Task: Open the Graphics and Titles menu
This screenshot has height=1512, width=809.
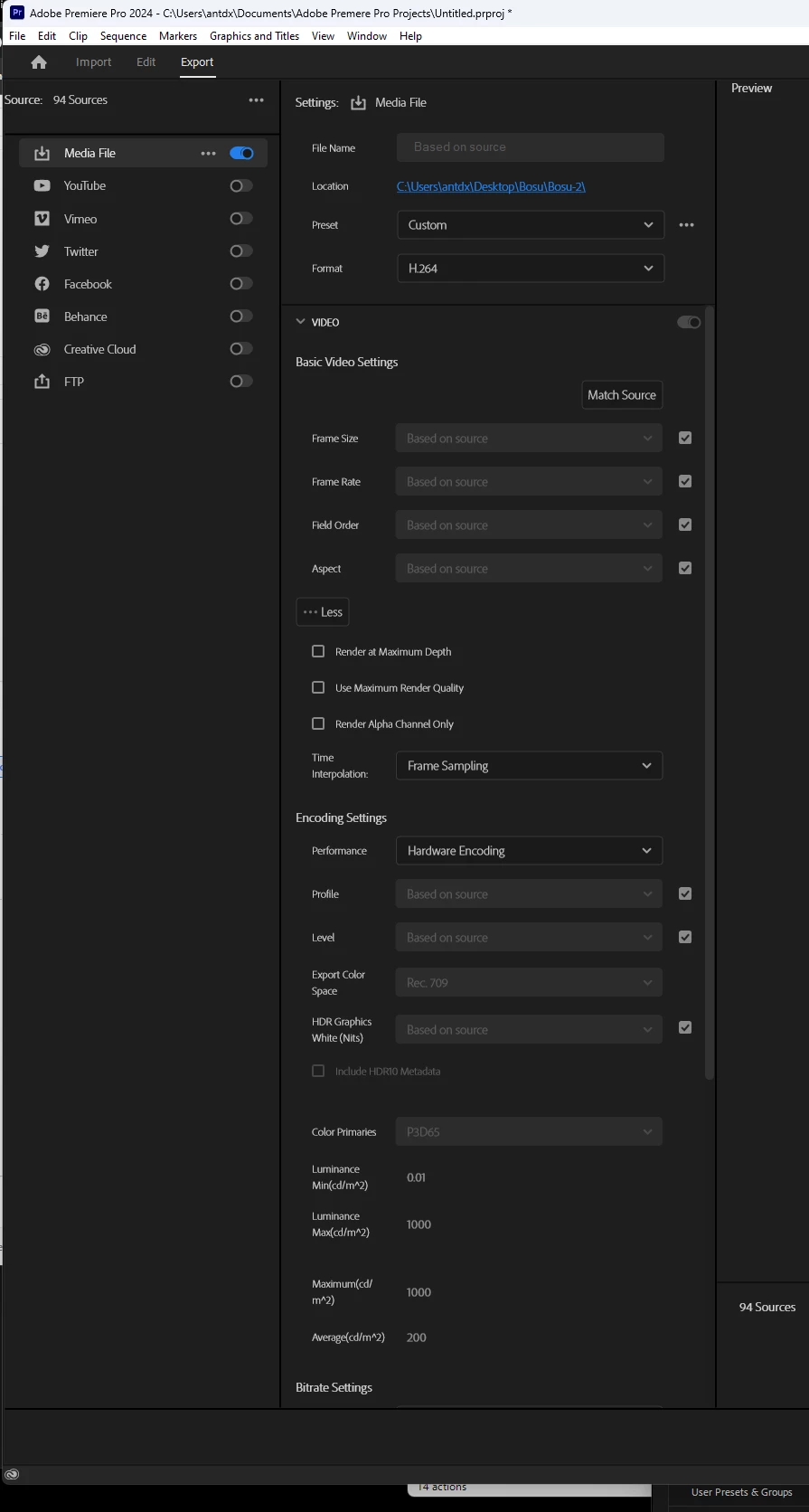Action: click(x=255, y=36)
